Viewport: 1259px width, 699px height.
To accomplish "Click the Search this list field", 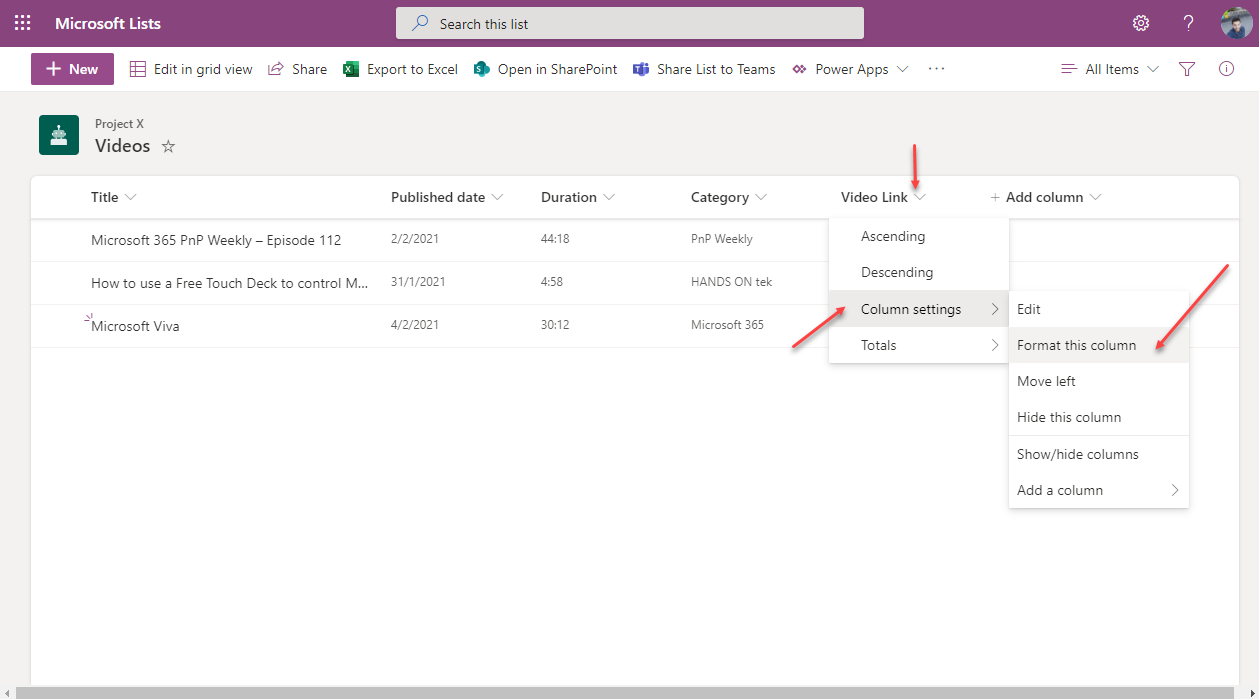I will [x=630, y=23].
